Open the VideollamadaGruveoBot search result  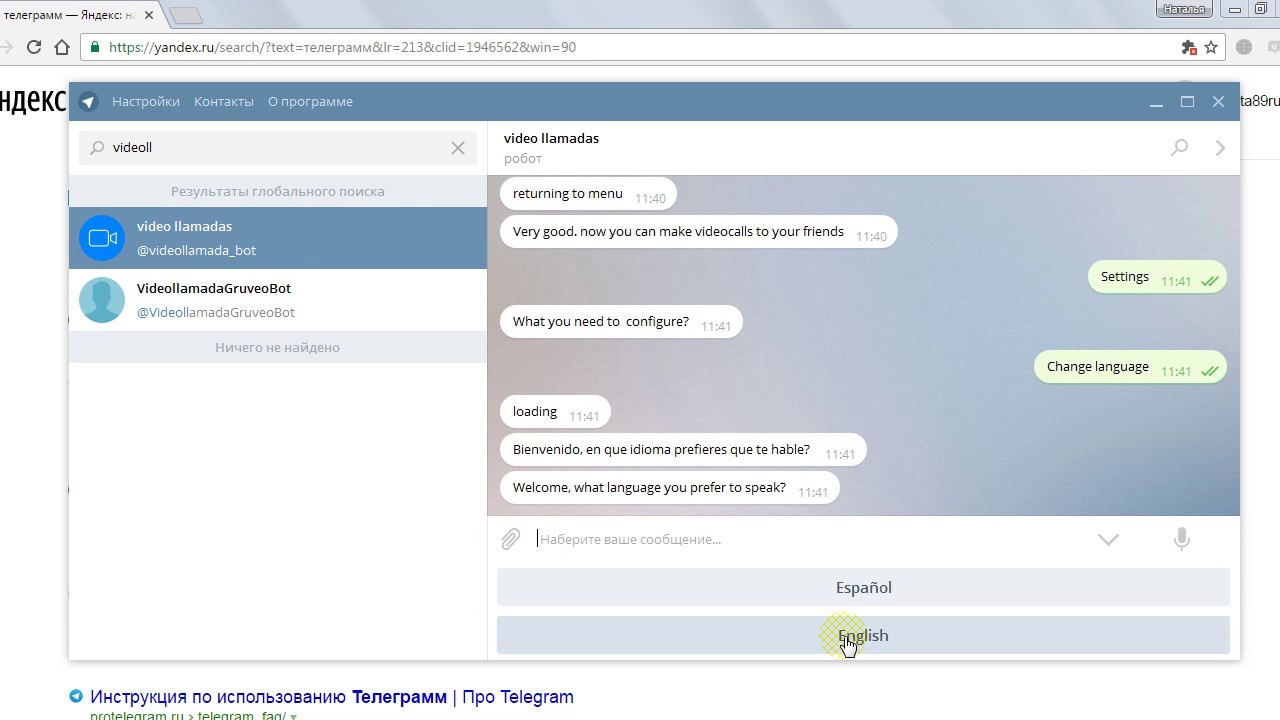click(278, 300)
